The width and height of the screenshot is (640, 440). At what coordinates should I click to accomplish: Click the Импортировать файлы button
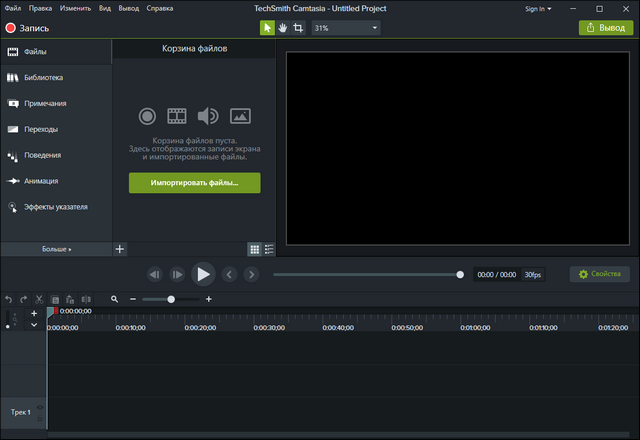tap(194, 183)
